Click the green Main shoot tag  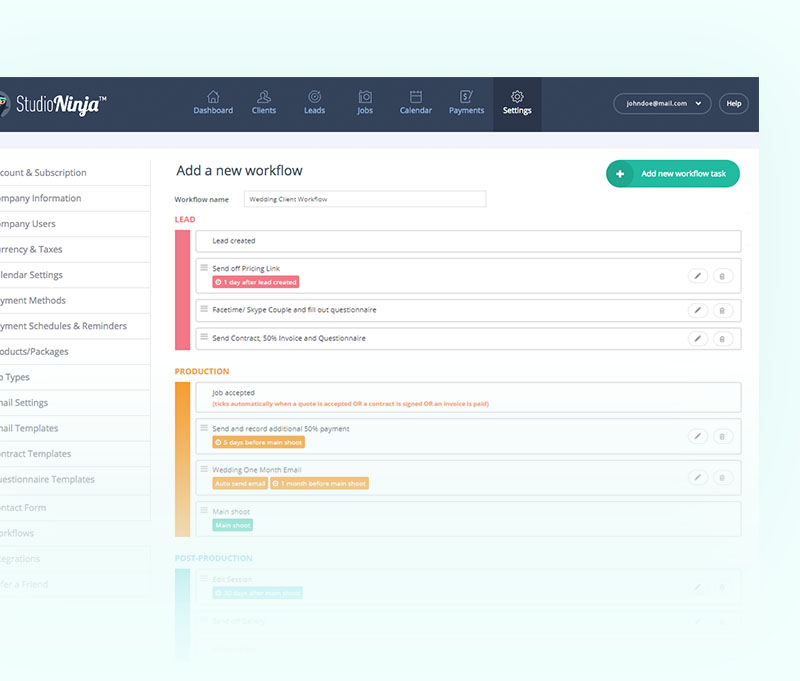click(x=233, y=525)
